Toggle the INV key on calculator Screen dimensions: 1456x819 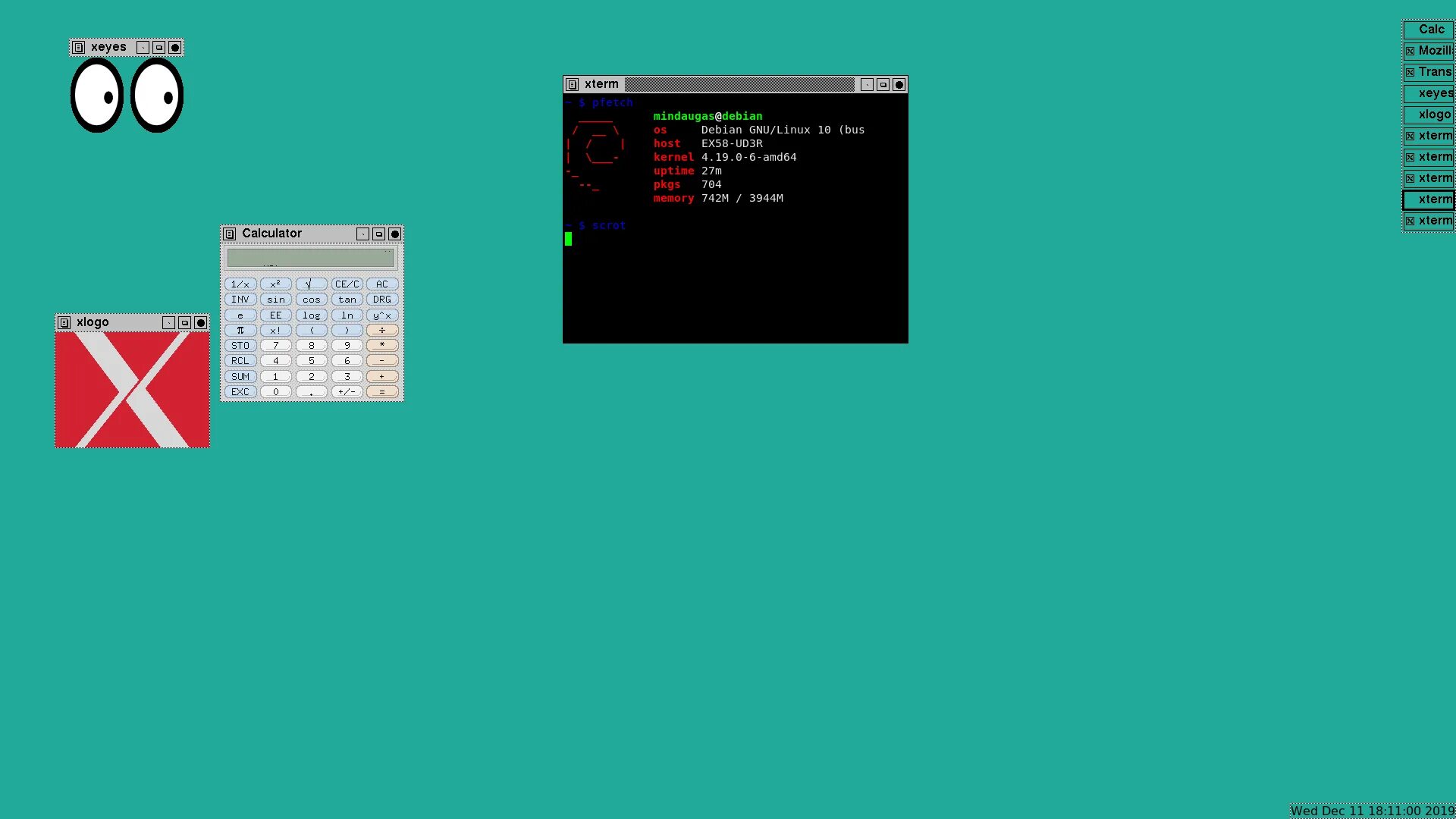[x=240, y=300]
